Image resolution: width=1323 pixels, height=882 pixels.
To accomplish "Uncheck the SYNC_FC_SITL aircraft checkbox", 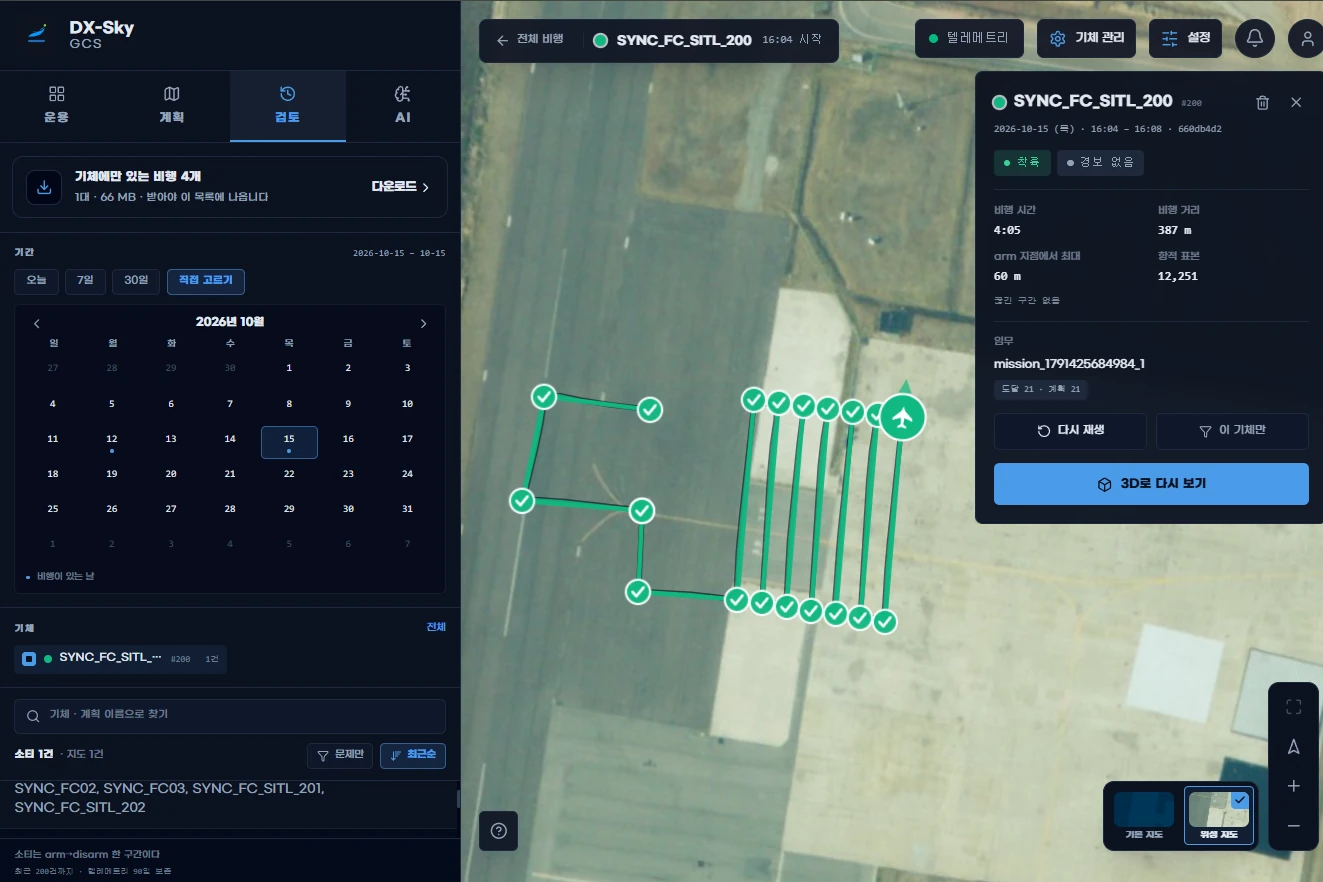I will click(x=29, y=659).
